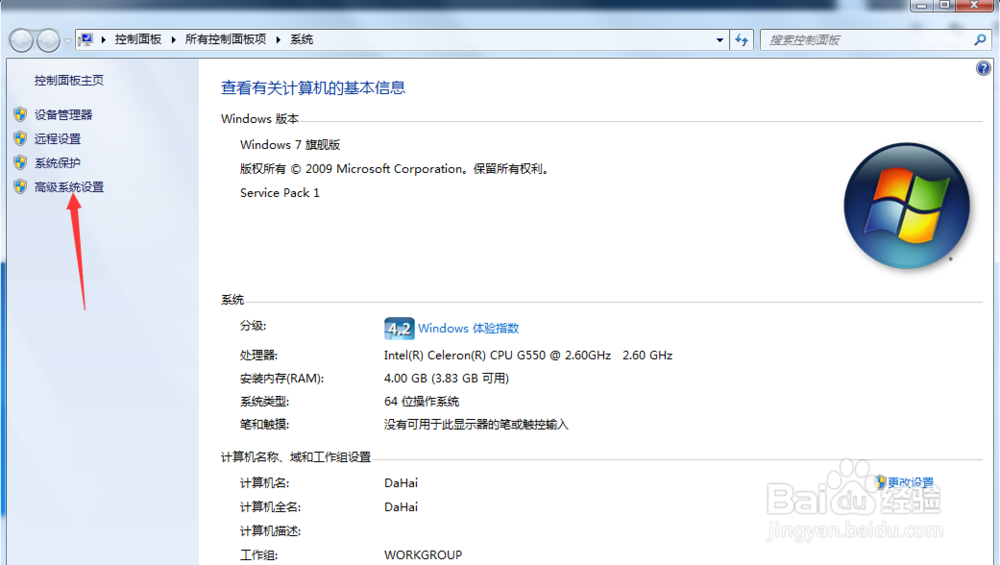Click the 64 位操作系统 value
1000x565 pixels.
click(x=422, y=401)
